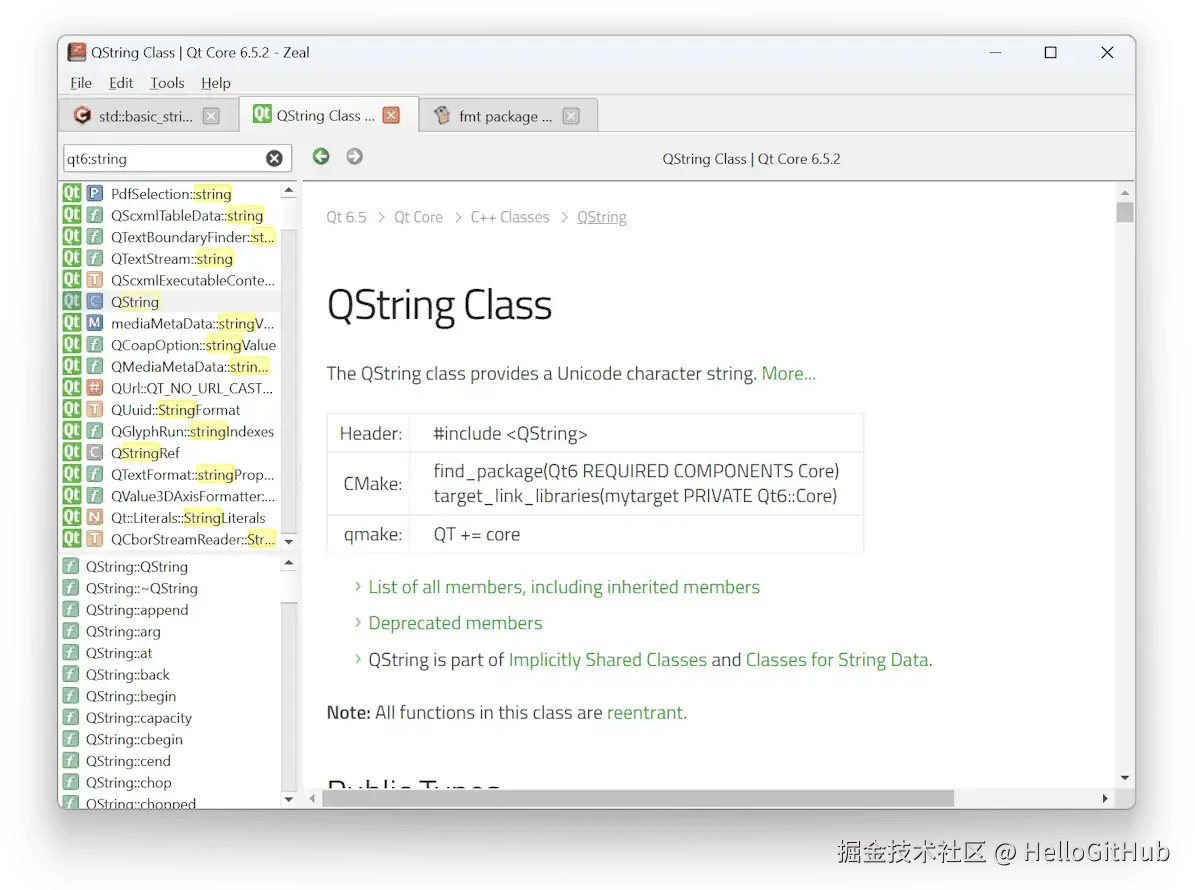Open the More... link after description
Viewport: 1195px width, 890px height.
[788, 373]
